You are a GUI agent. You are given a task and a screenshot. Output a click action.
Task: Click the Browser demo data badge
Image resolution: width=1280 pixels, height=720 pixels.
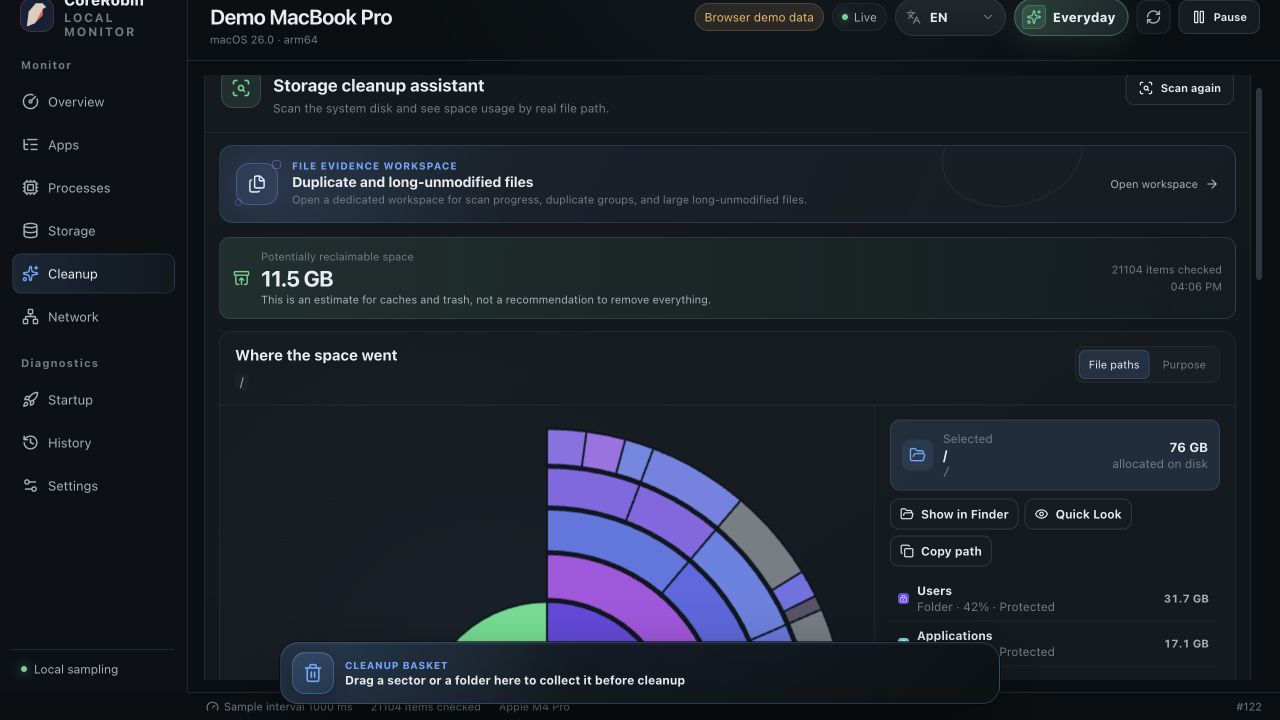point(759,17)
